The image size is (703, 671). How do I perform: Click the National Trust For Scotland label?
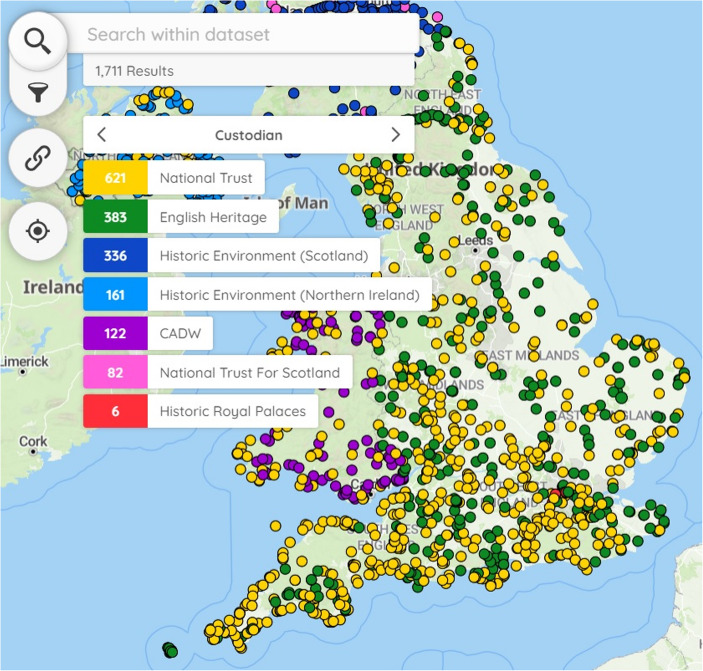[250, 372]
